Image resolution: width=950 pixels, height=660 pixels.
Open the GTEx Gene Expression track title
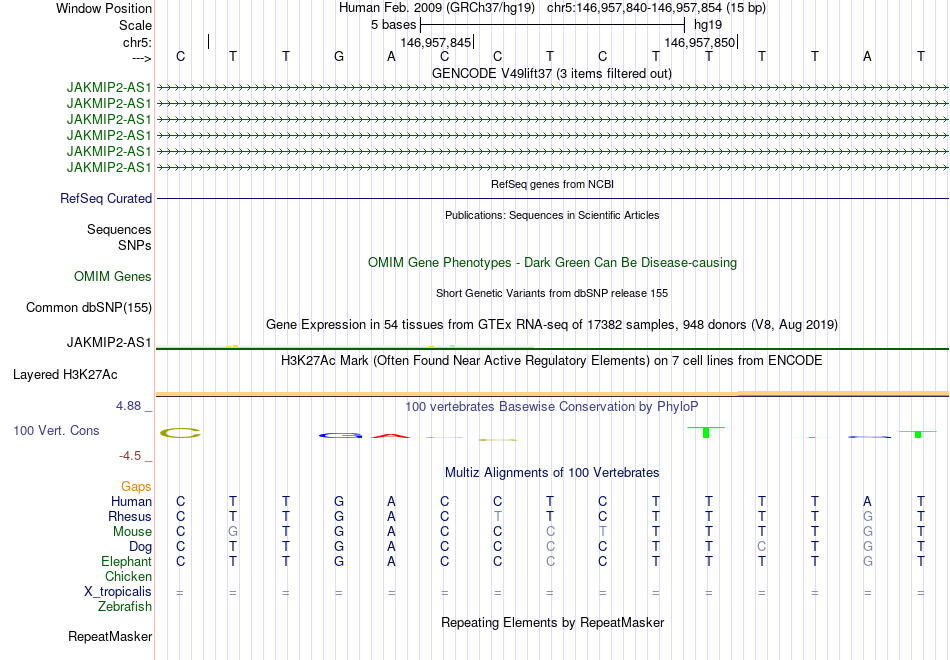[552, 324]
